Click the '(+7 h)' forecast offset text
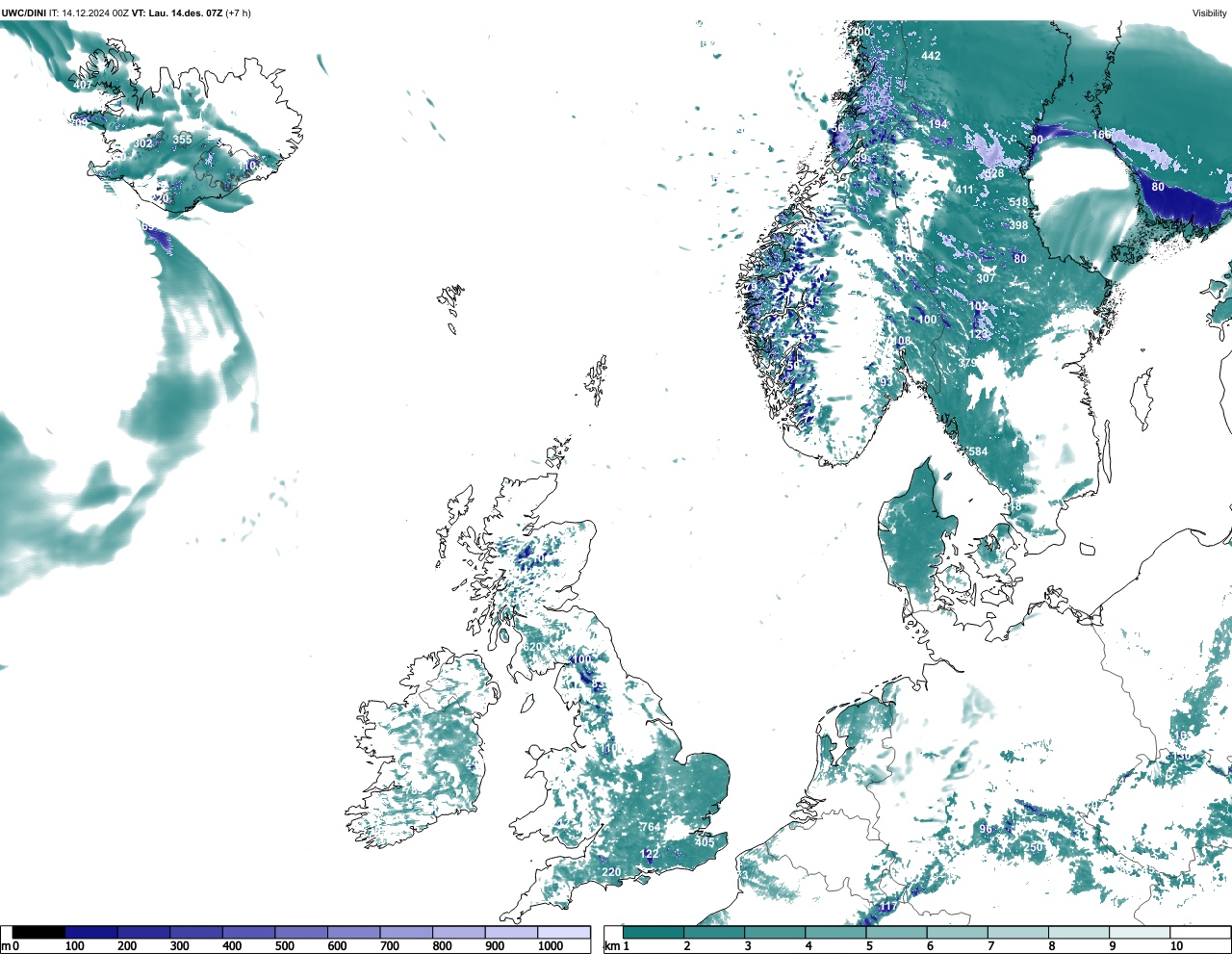This screenshot has width=1232, height=954. pos(239,13)
